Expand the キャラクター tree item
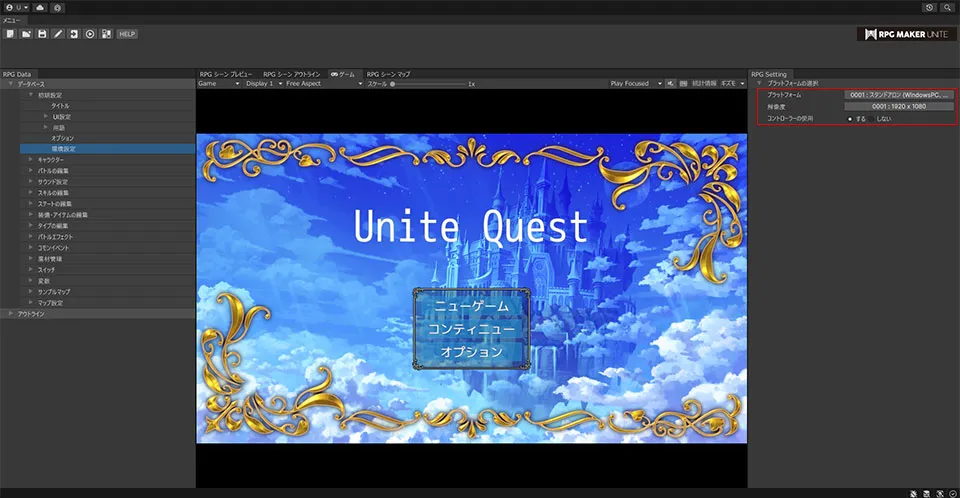The width and height of the screenshot is (960, 498). 31,160
